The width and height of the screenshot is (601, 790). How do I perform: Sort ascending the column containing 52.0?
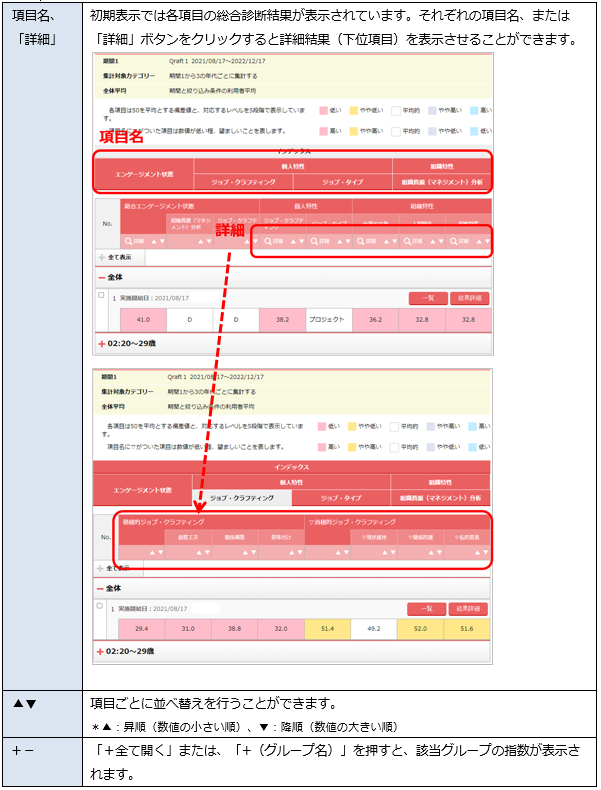(431, 553)
